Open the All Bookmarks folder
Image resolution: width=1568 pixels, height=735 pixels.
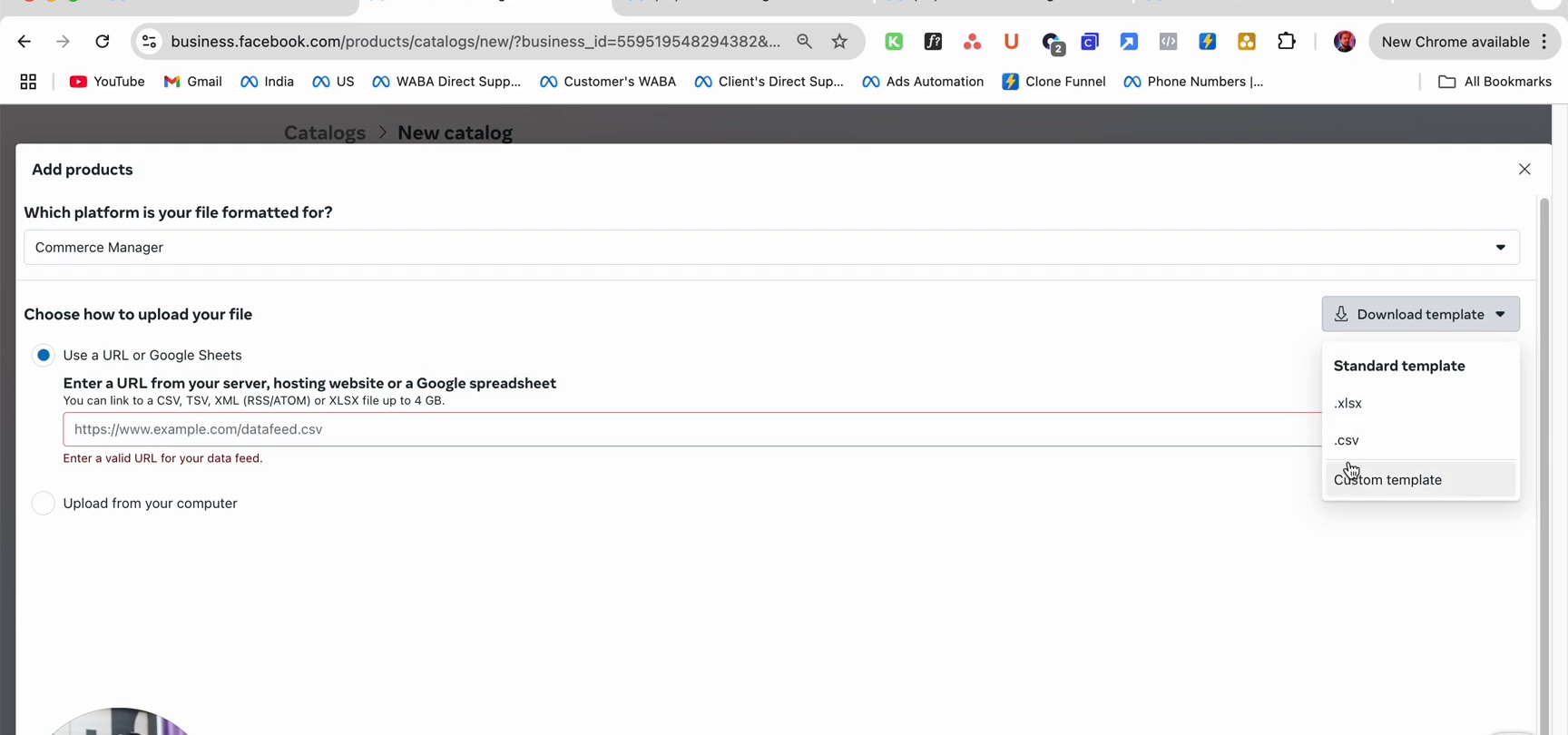(x=1494, y=82)
